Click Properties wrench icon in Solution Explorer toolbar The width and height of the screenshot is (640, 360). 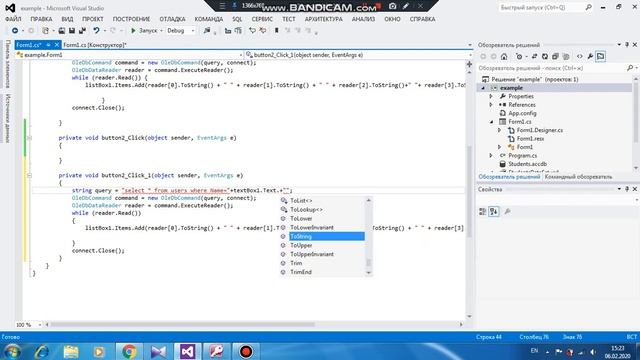point(590,56)
